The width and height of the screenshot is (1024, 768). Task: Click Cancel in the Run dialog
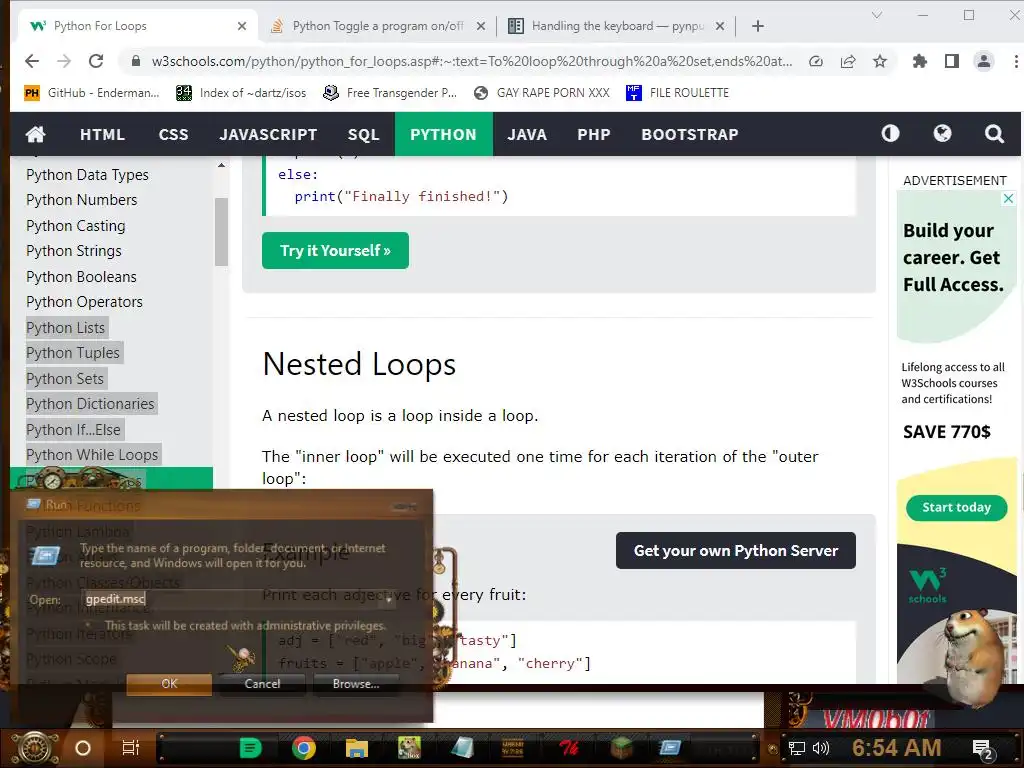pyautogui.click(x=263, y=684)
